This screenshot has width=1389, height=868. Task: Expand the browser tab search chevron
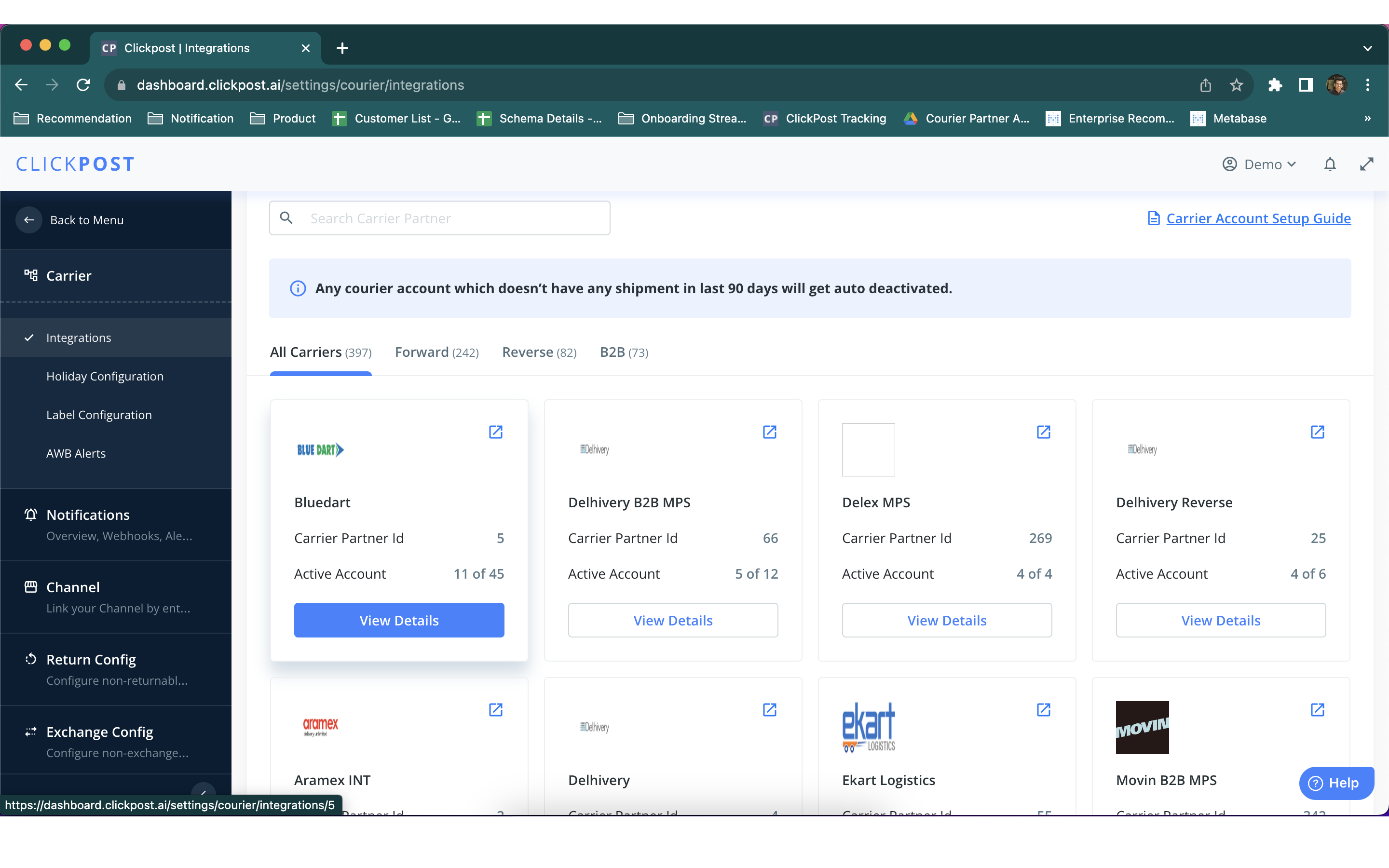[1368, 48]
